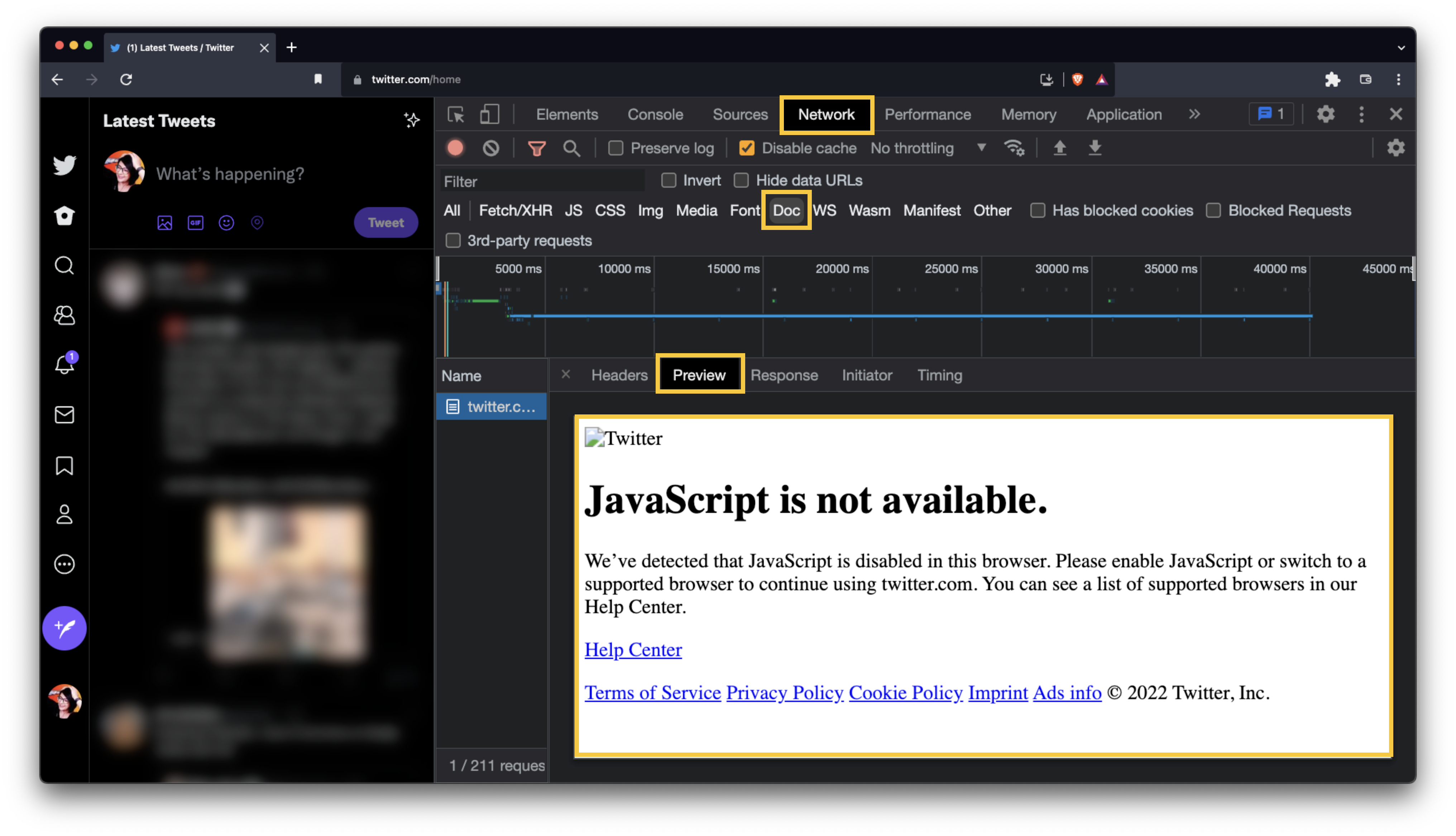The height and width of the screenshot is (836, 1456).
Task: Open the tab search dropdown arrow
Action: click(1401, 48)
